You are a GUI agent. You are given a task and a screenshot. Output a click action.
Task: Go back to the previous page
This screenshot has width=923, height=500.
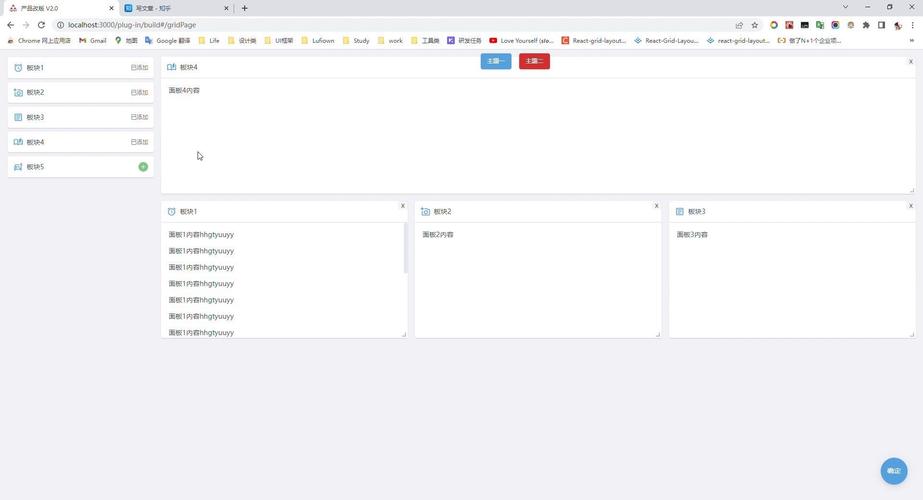pyautogui.click(x=11, y=25)
